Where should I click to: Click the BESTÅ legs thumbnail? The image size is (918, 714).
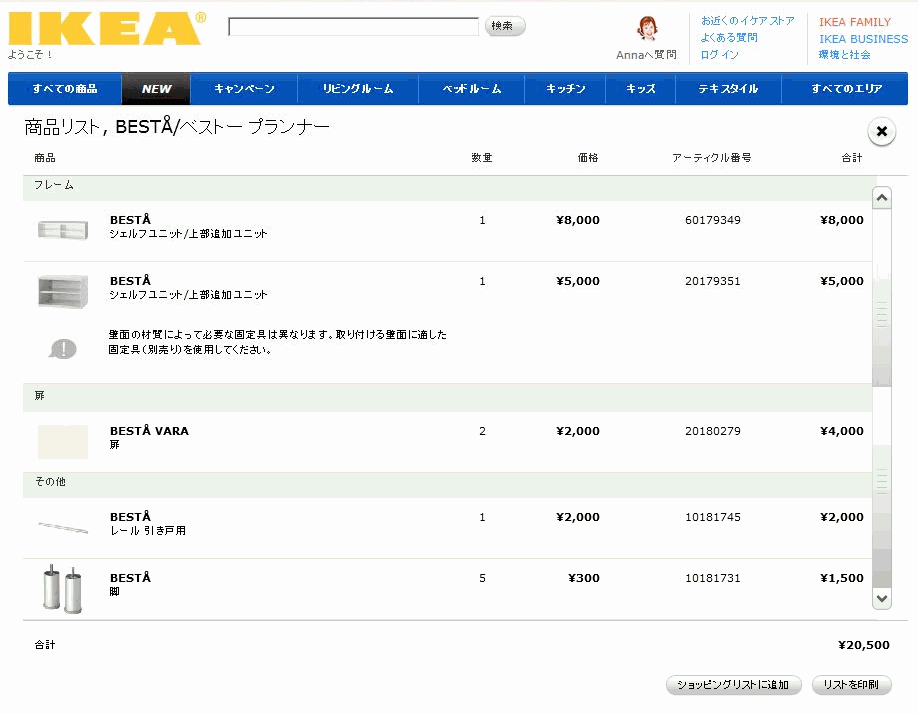[62, 589]
